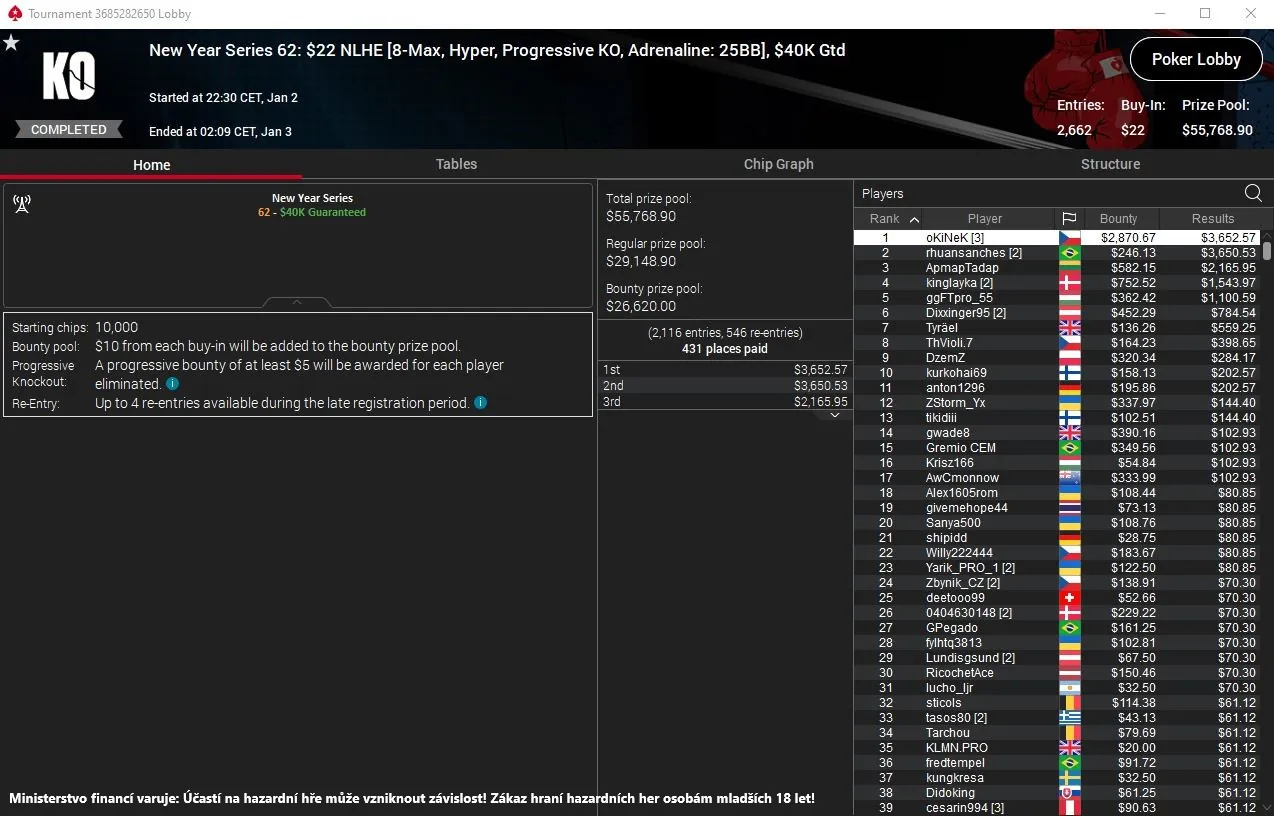Click the players list scrollbar thumb
Image resolution: width=1274 pixels, height=816 pixels.
1267,250
